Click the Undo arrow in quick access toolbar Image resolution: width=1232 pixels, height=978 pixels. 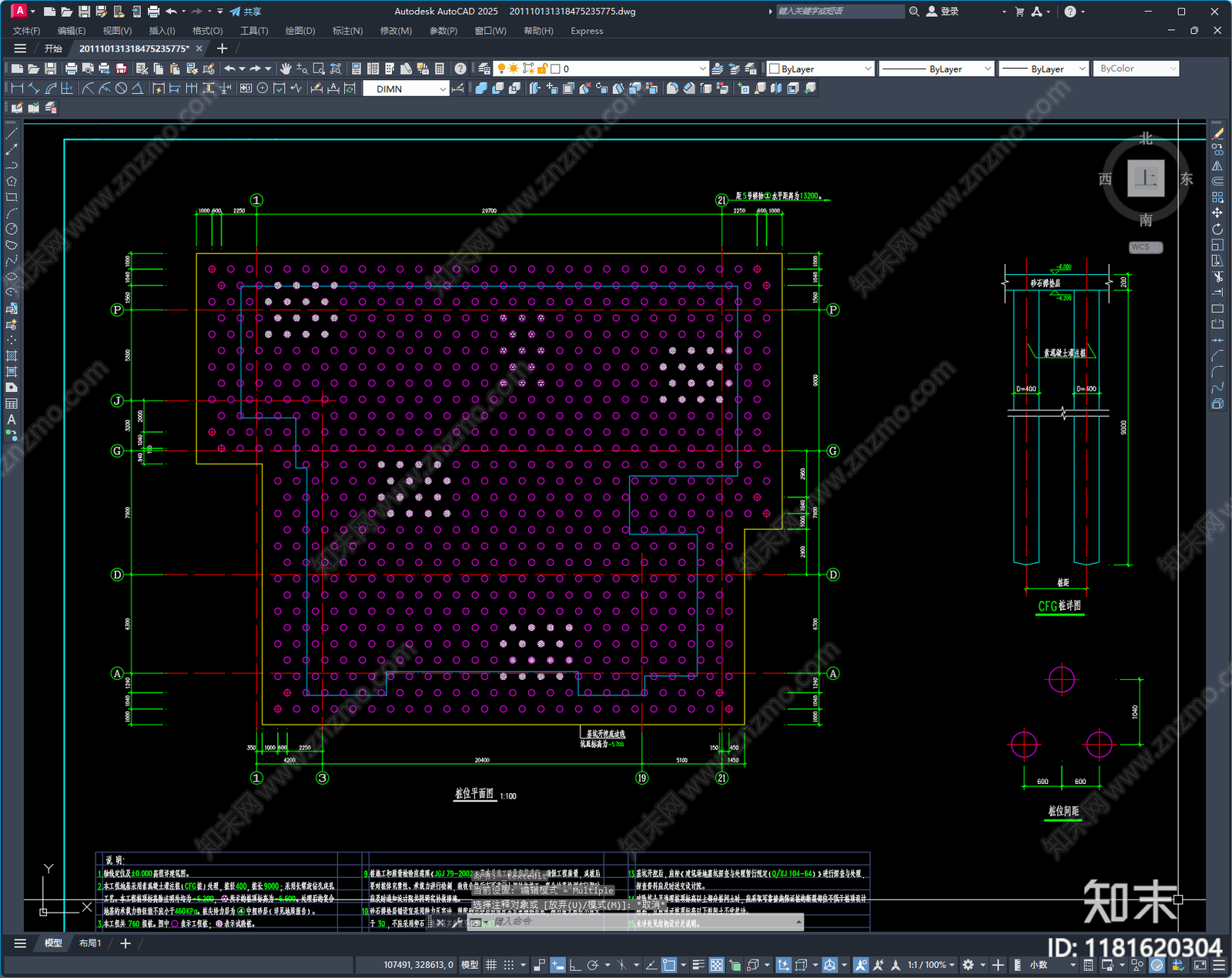(171, 12)
